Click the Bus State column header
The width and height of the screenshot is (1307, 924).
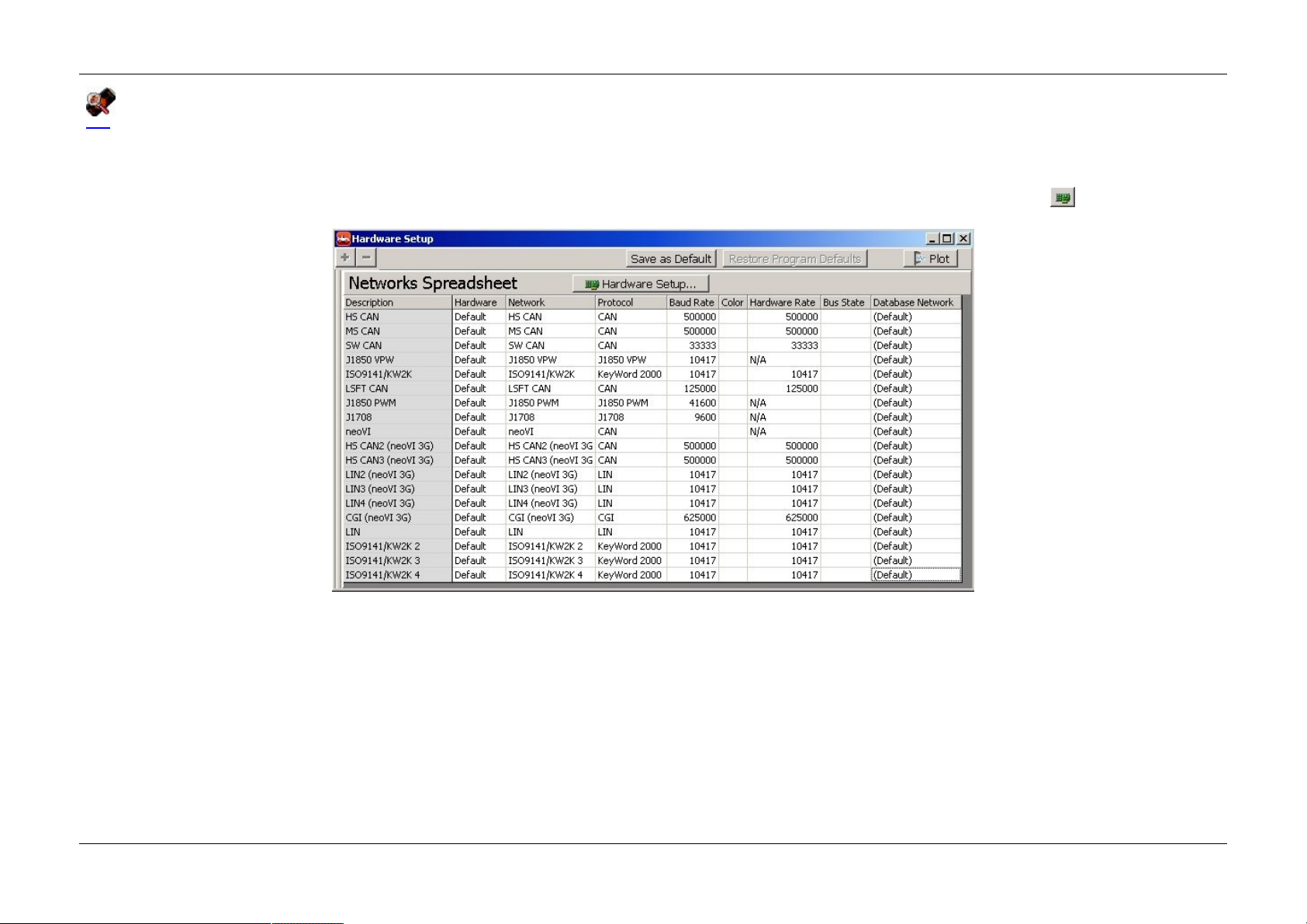(x=845, y=303)
